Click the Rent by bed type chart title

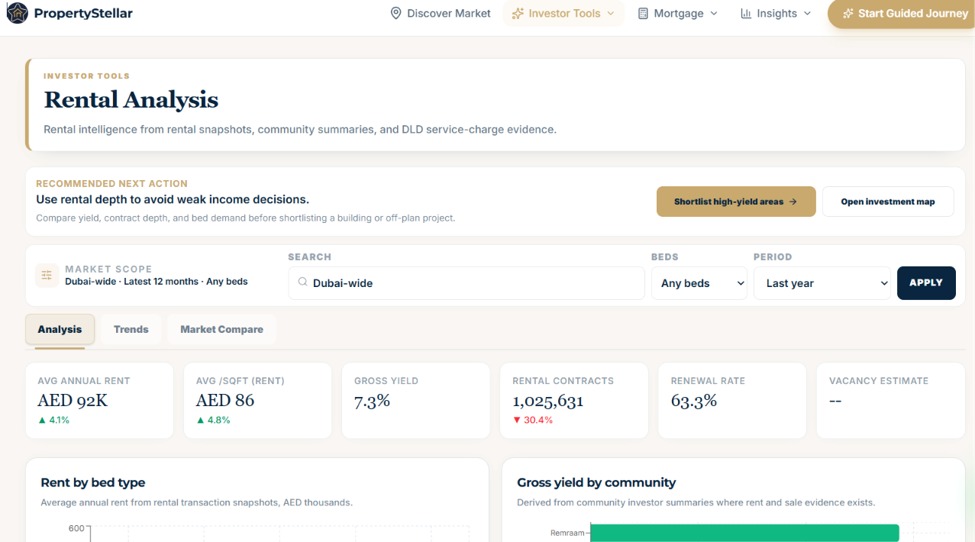[x=93, y=482]
